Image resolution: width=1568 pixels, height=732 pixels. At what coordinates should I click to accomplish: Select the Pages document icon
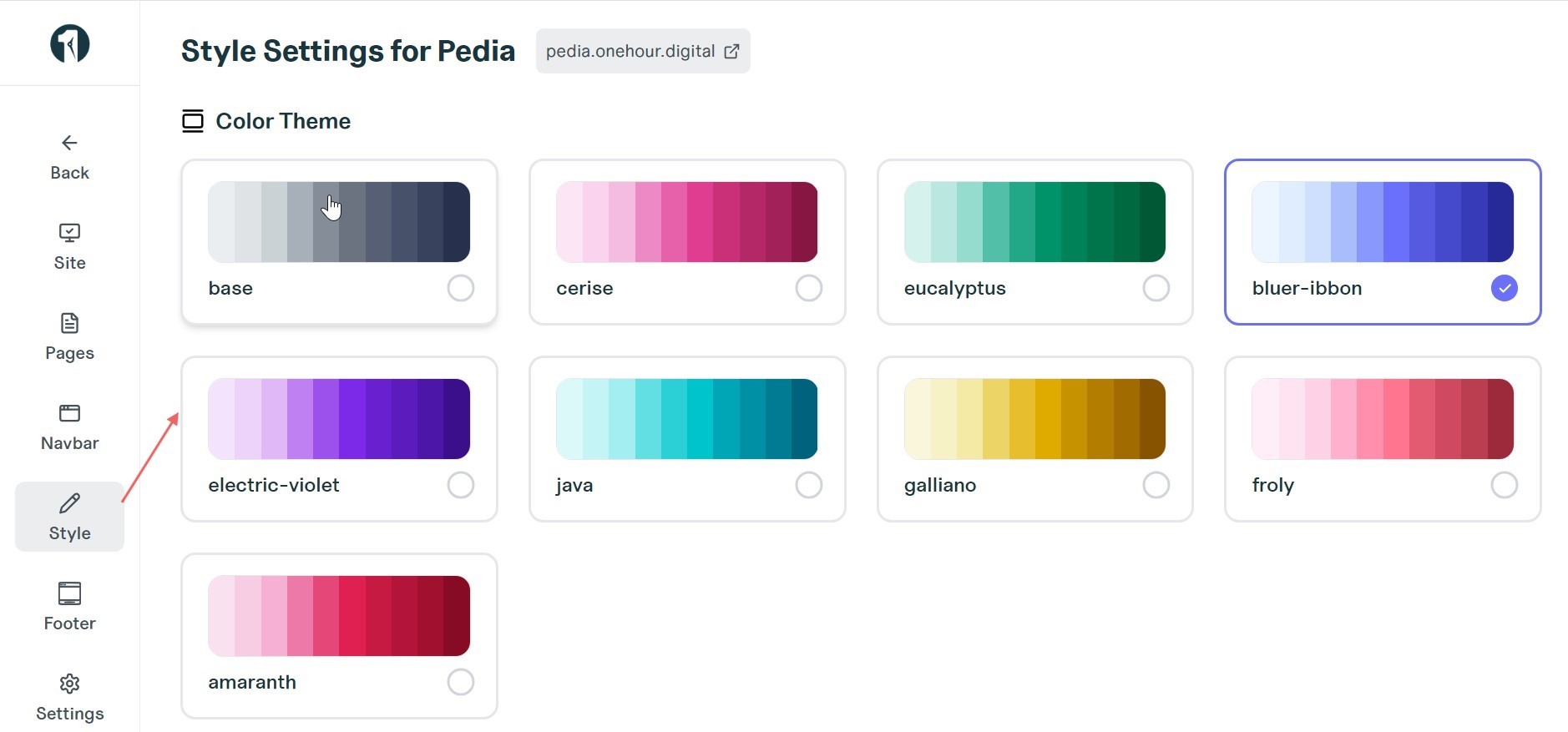[x=69, y=323]
